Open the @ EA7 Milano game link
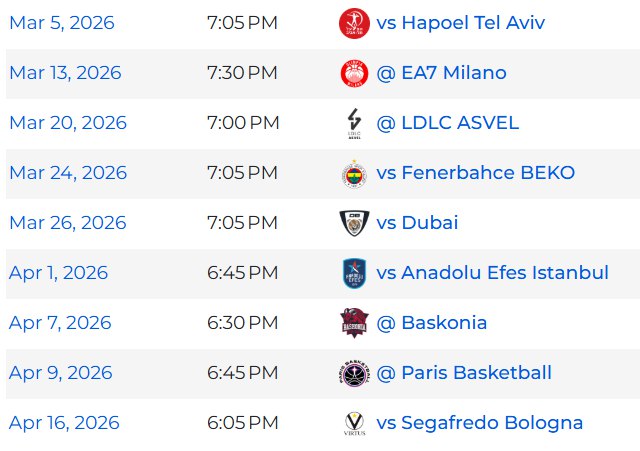Image resolution: width=640 pixels, height=451 pixels. (441, 73)
